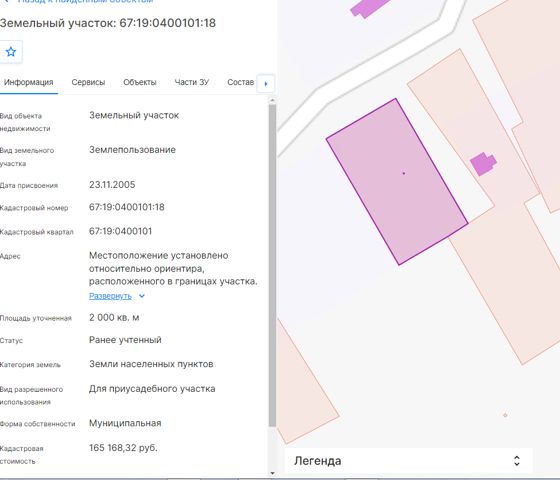Add parcel to favorites with star icon
Screen dimensions: 560x482
pos(11,52)
